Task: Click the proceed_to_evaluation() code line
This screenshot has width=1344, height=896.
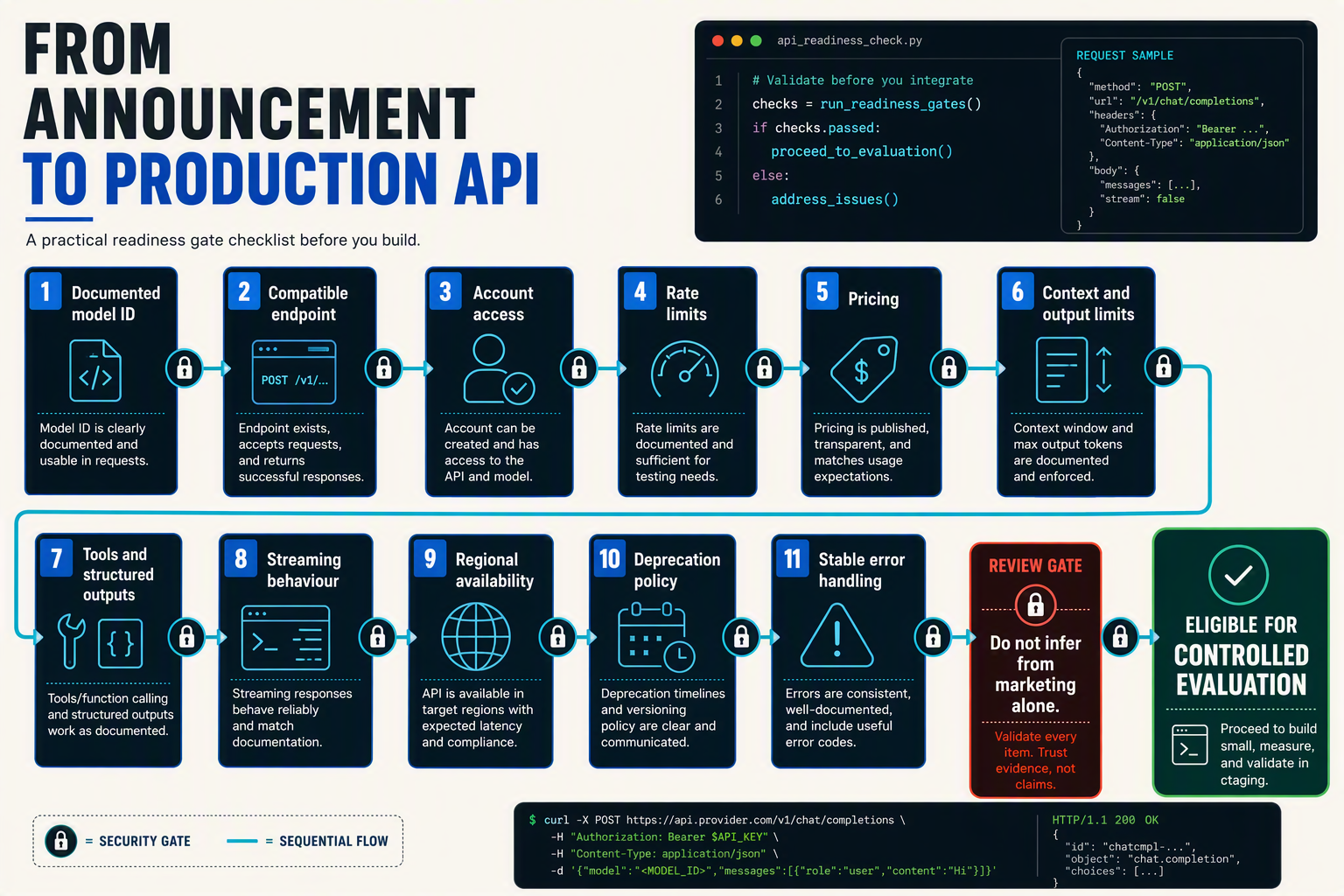Action: (862, 151)
